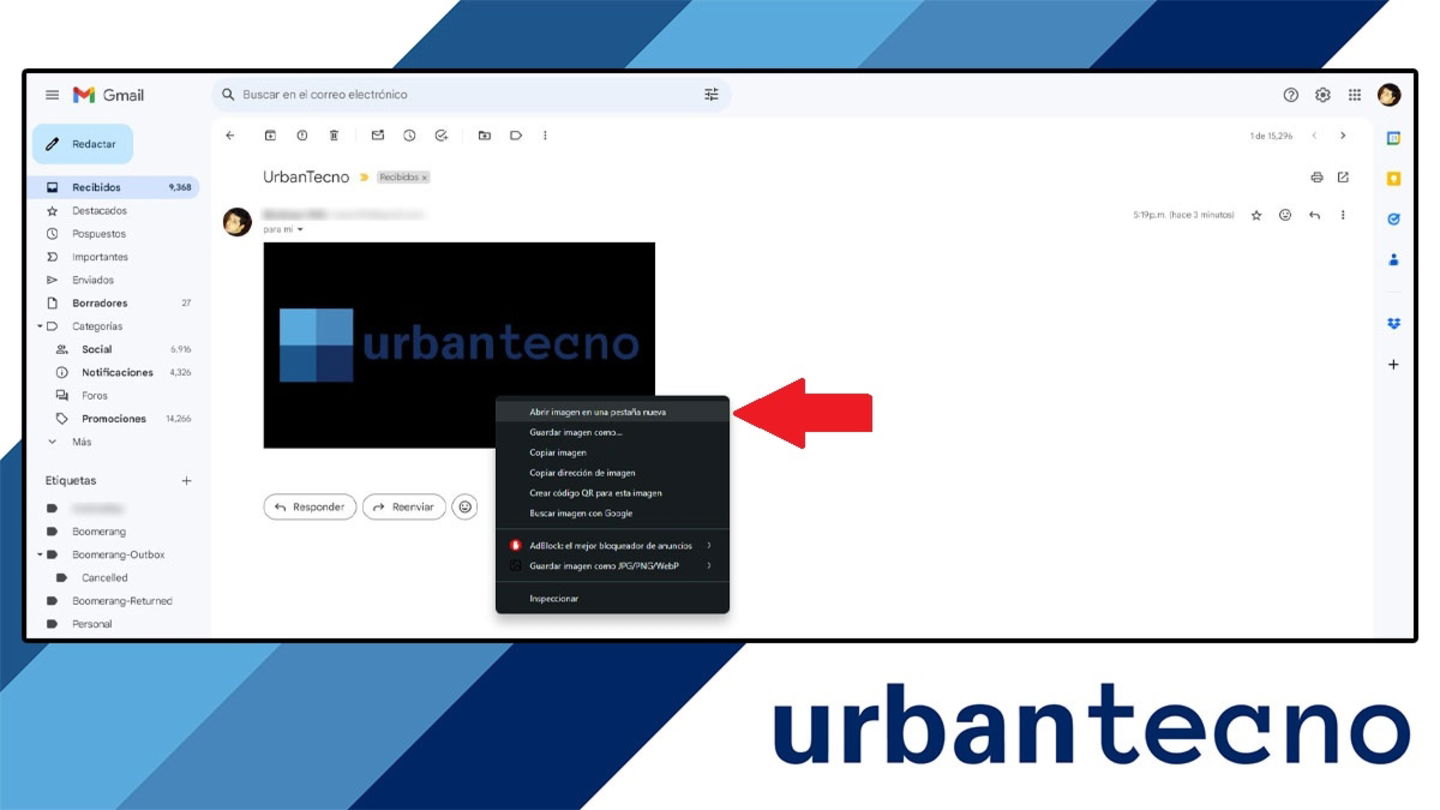This screenshot has height=810, width=1440.
Task: Open email in a new window
Action: pos(1343,177)
